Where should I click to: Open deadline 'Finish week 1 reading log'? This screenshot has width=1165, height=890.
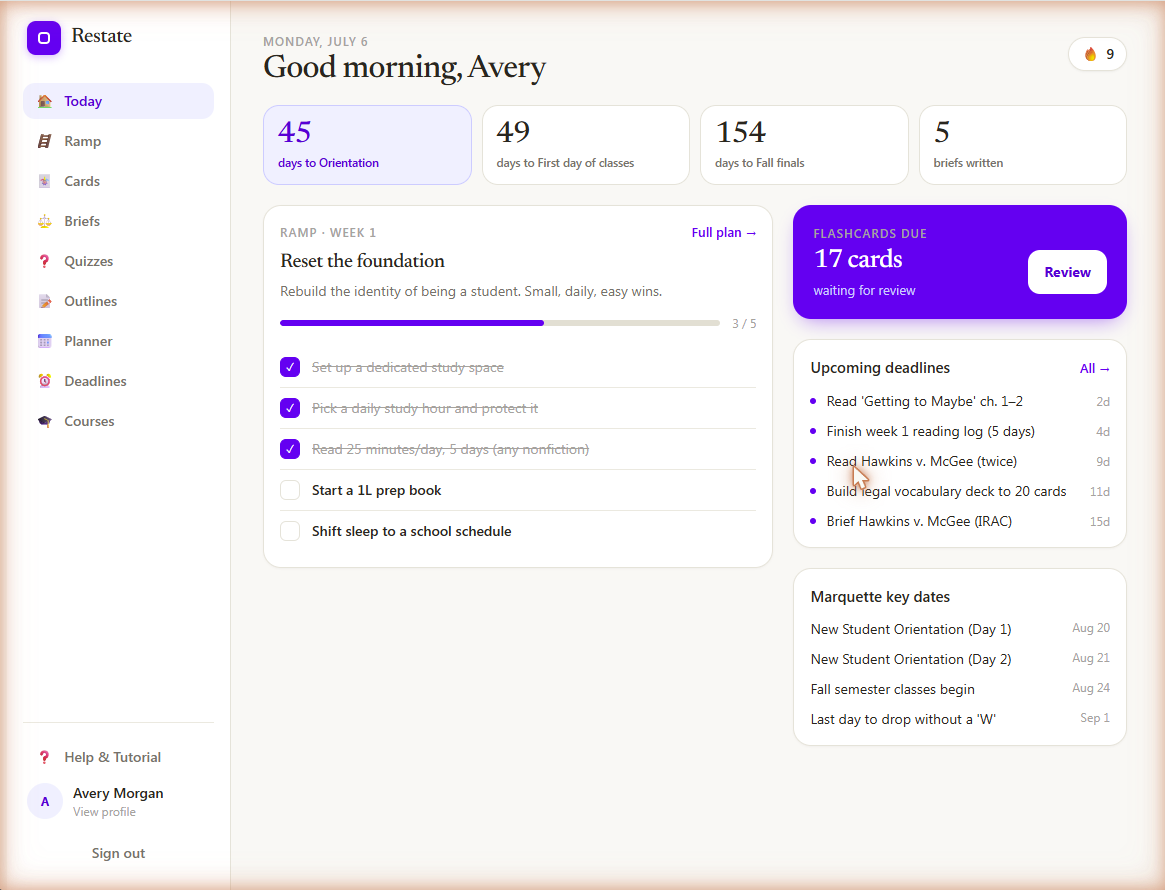coord(960,432)
